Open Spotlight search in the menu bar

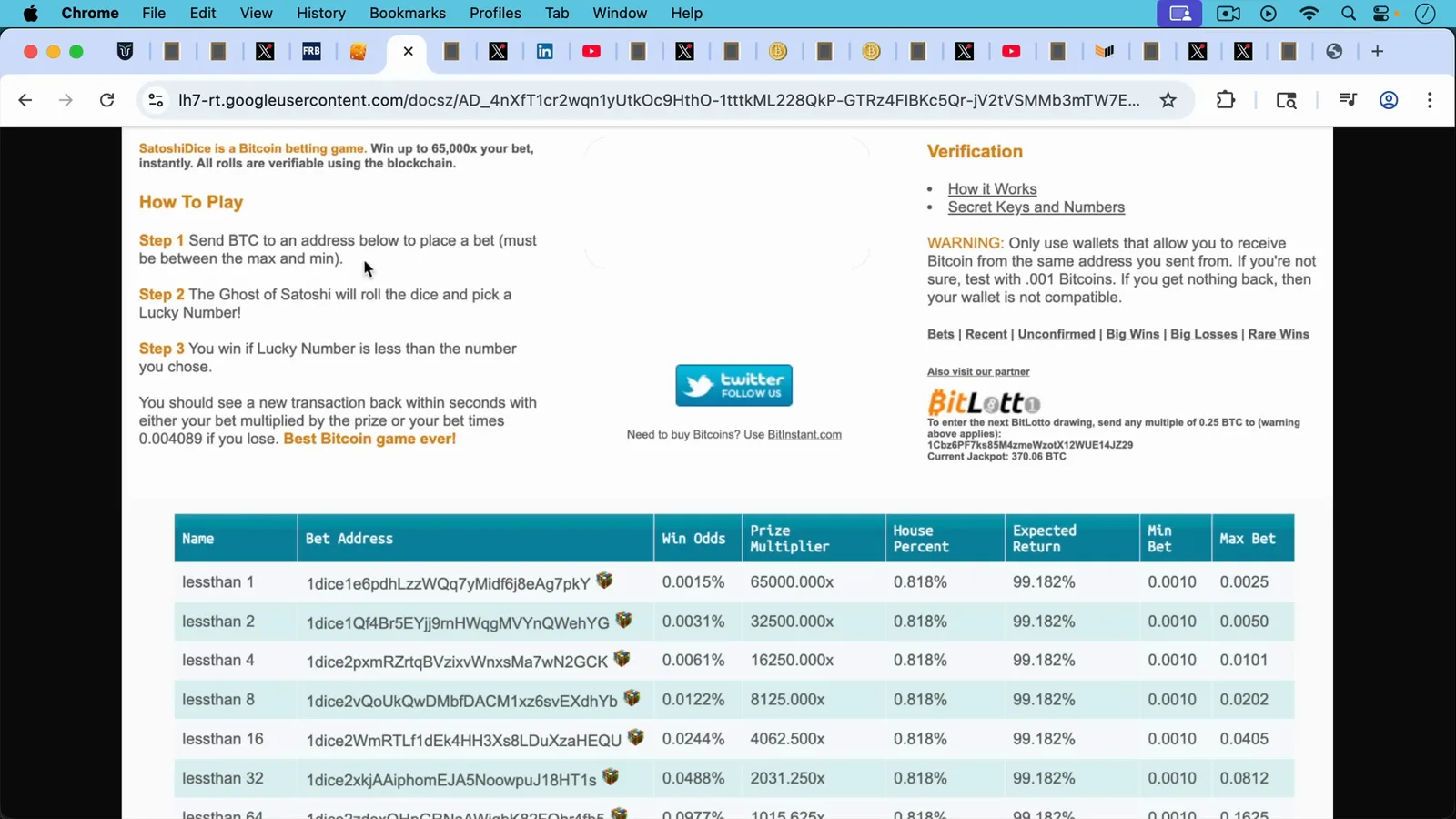pos(1349,14)
